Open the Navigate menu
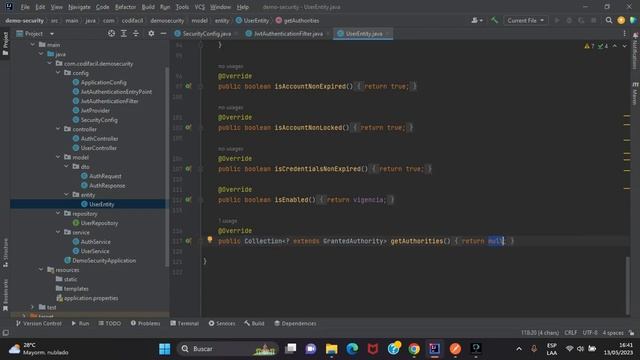The image size is (640, 360). pos(79,7)
